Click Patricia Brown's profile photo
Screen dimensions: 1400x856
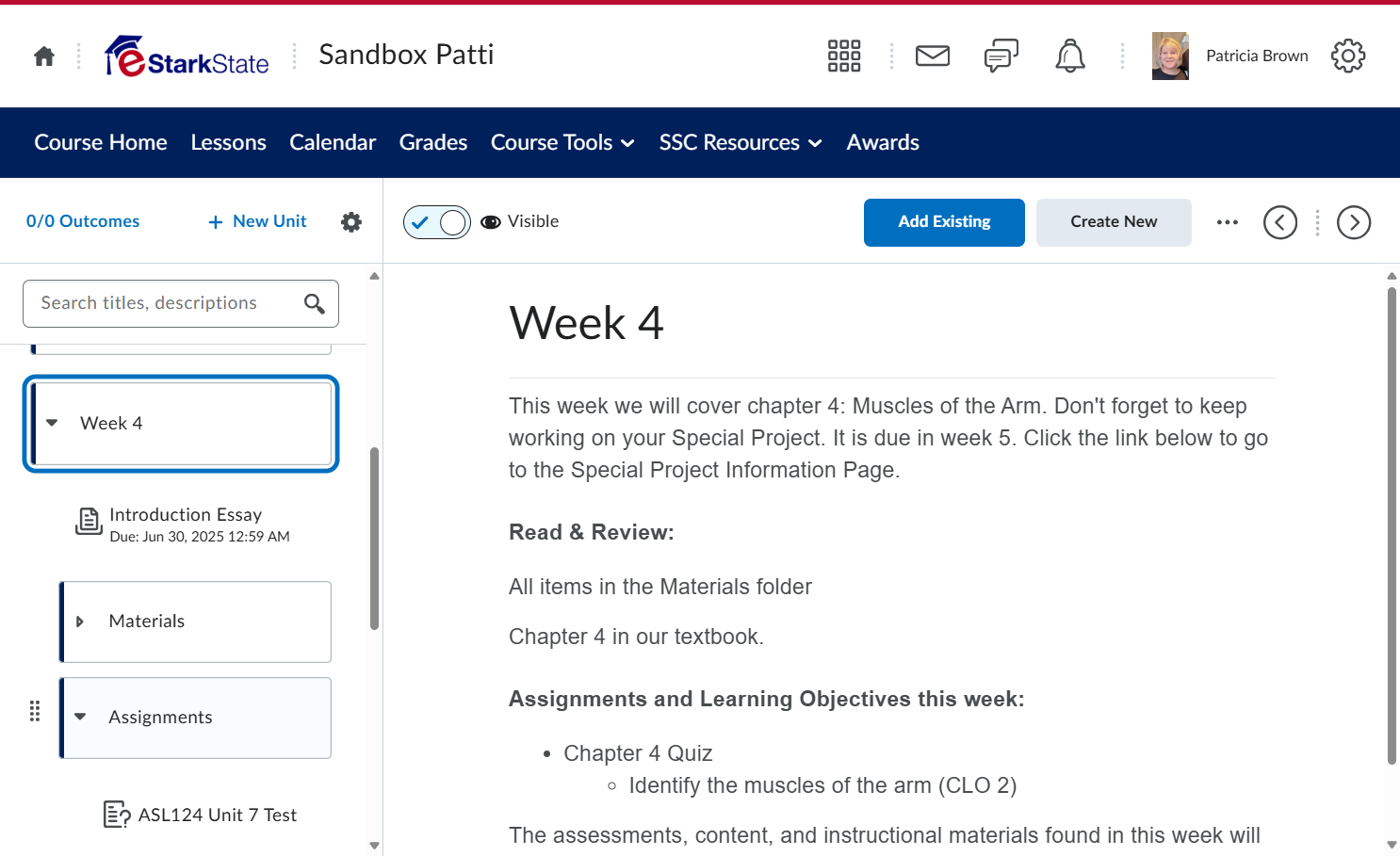[1170, 57]
